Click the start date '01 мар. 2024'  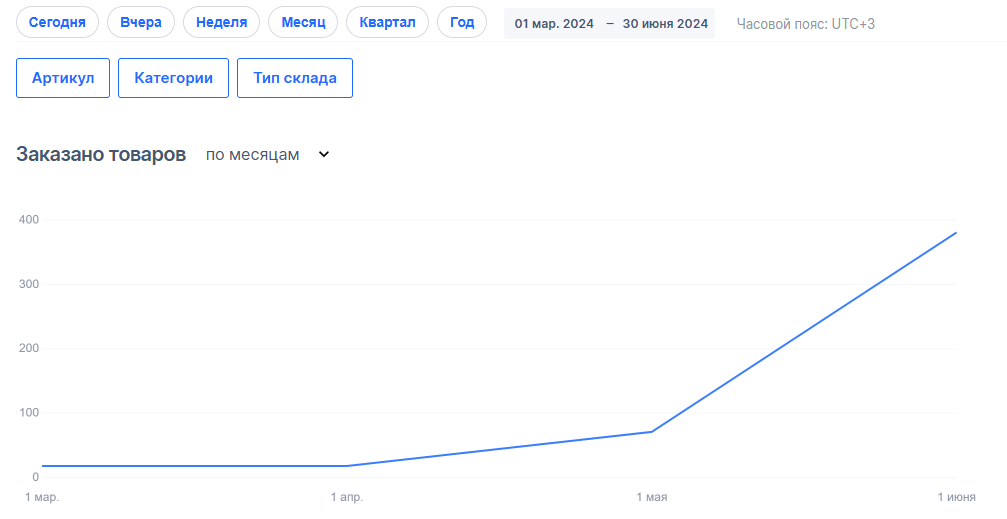click(554, 23)
